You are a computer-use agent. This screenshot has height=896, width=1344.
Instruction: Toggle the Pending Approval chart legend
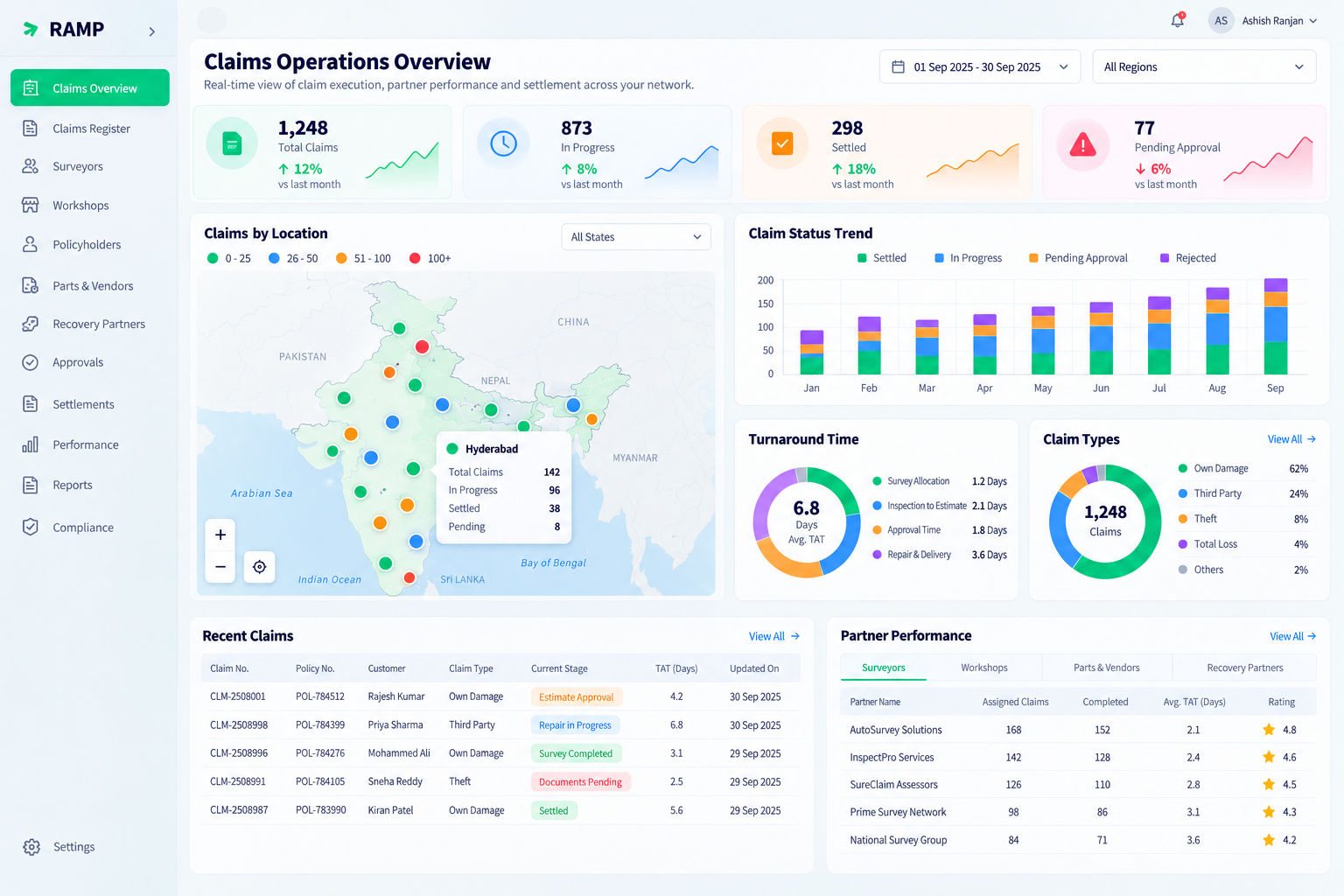(x=1078, y=258)
